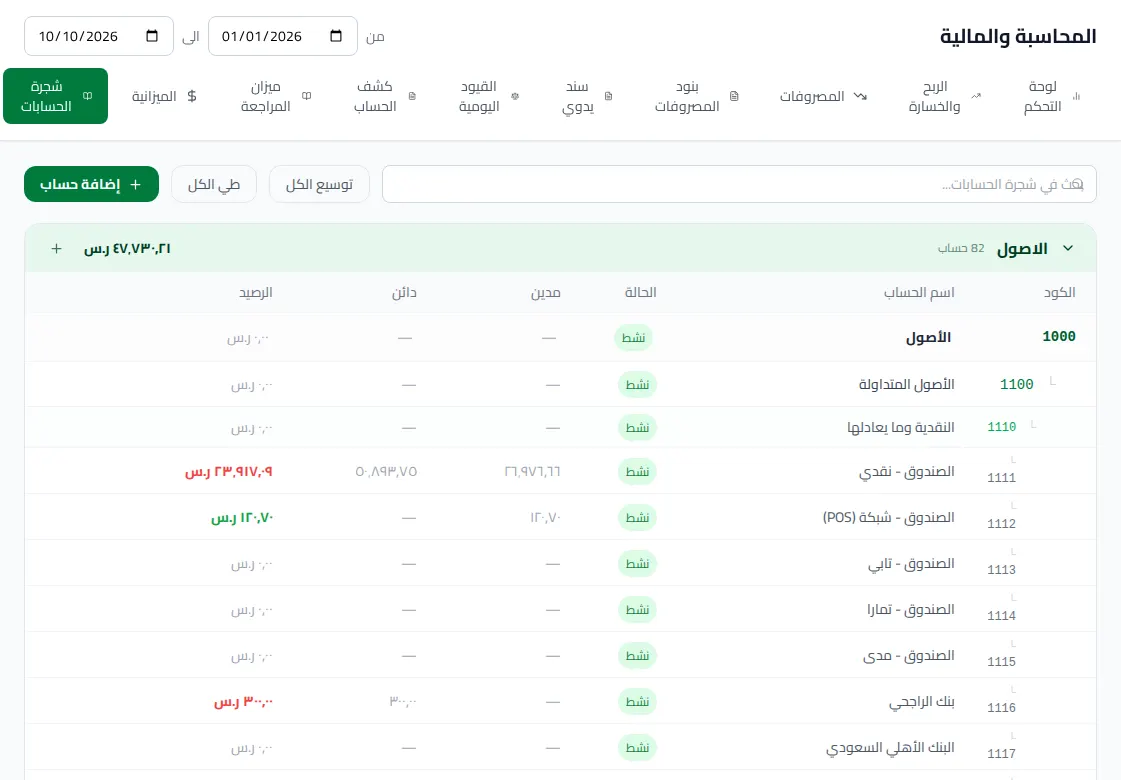
Task: Select الأصول المتداولة account name
Action: [907, 385]
